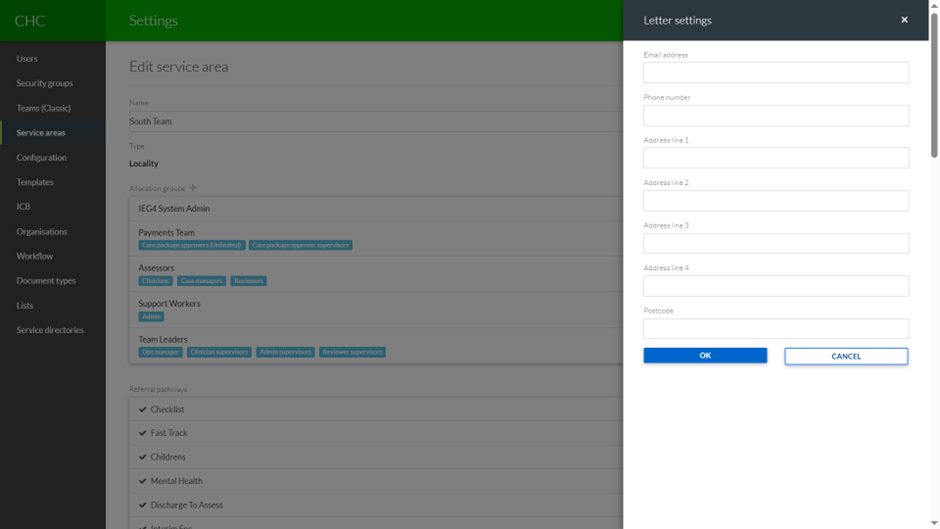
Task: Open the Templates sidebar section
Action: click(35, 182)
